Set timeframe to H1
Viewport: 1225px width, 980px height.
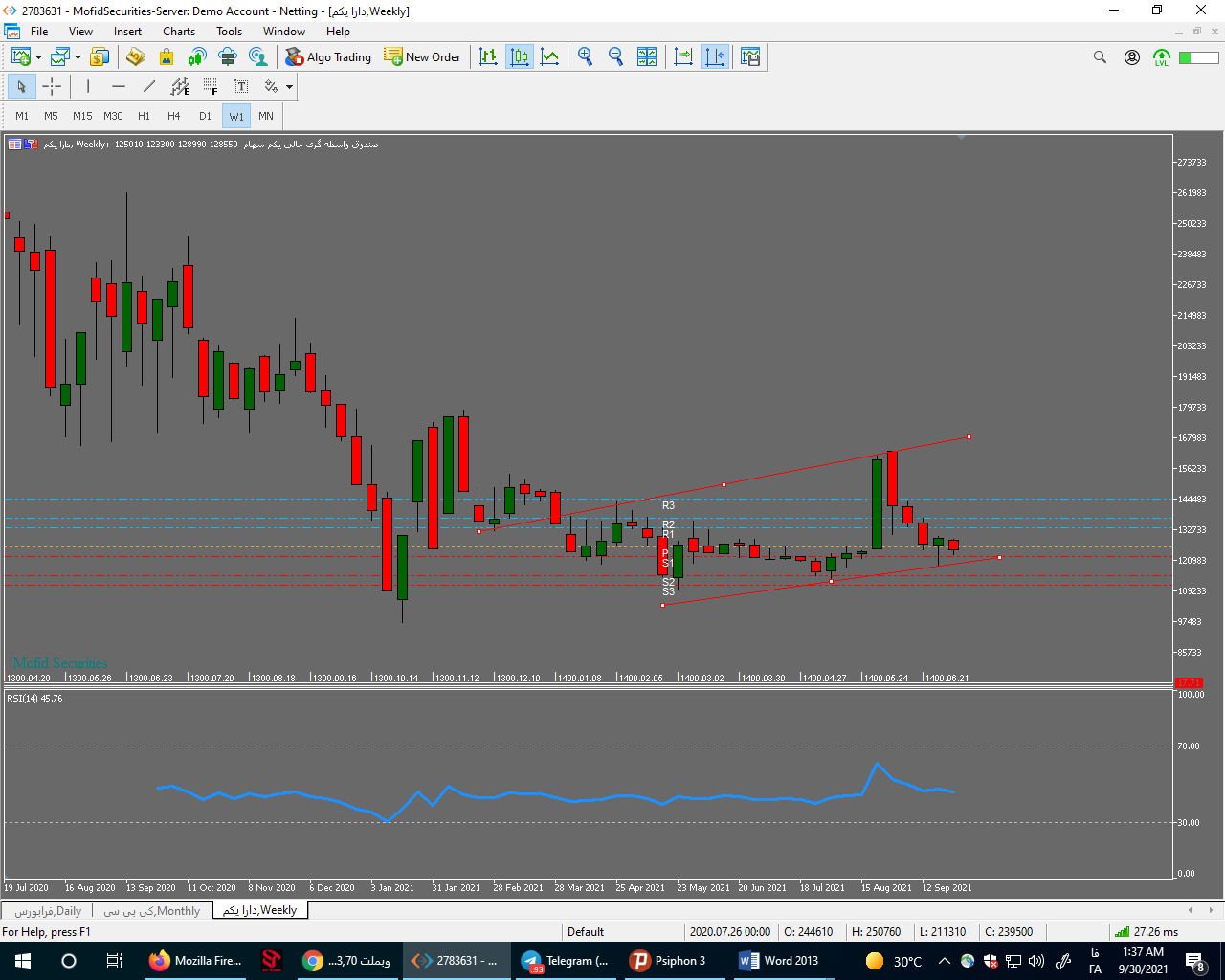144,116
